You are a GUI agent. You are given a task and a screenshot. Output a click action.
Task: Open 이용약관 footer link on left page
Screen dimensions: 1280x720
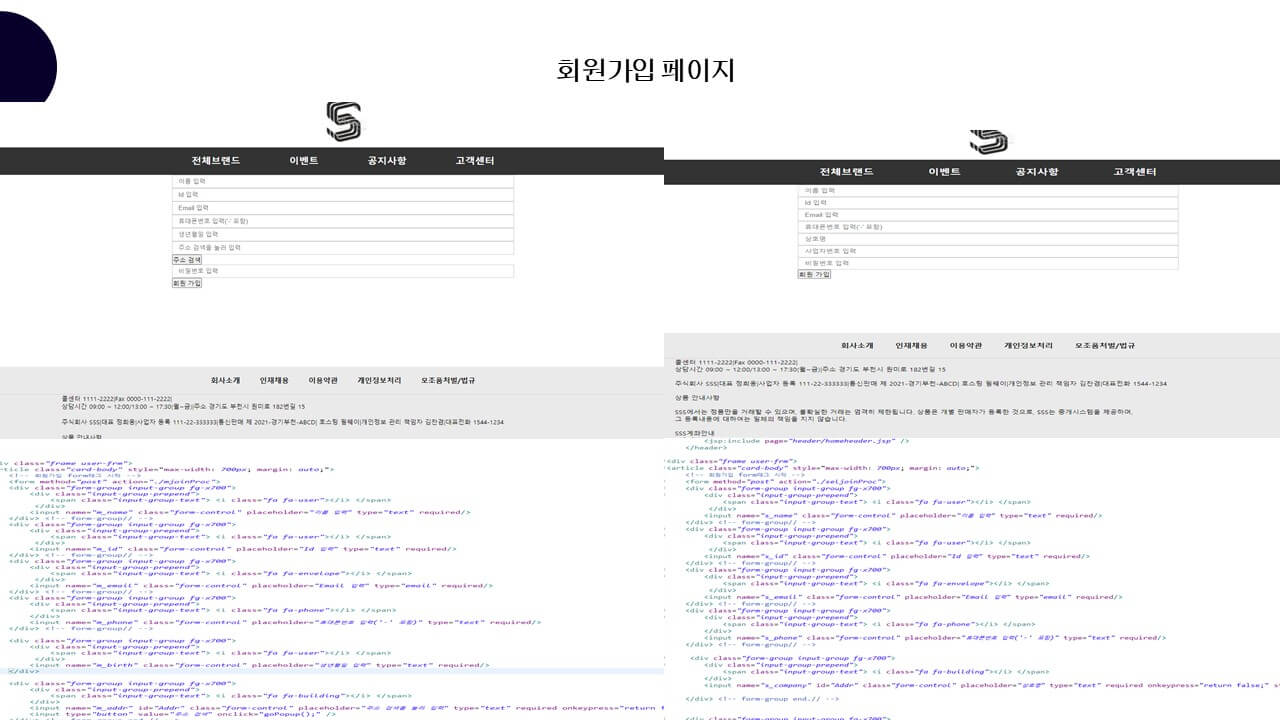323,381
